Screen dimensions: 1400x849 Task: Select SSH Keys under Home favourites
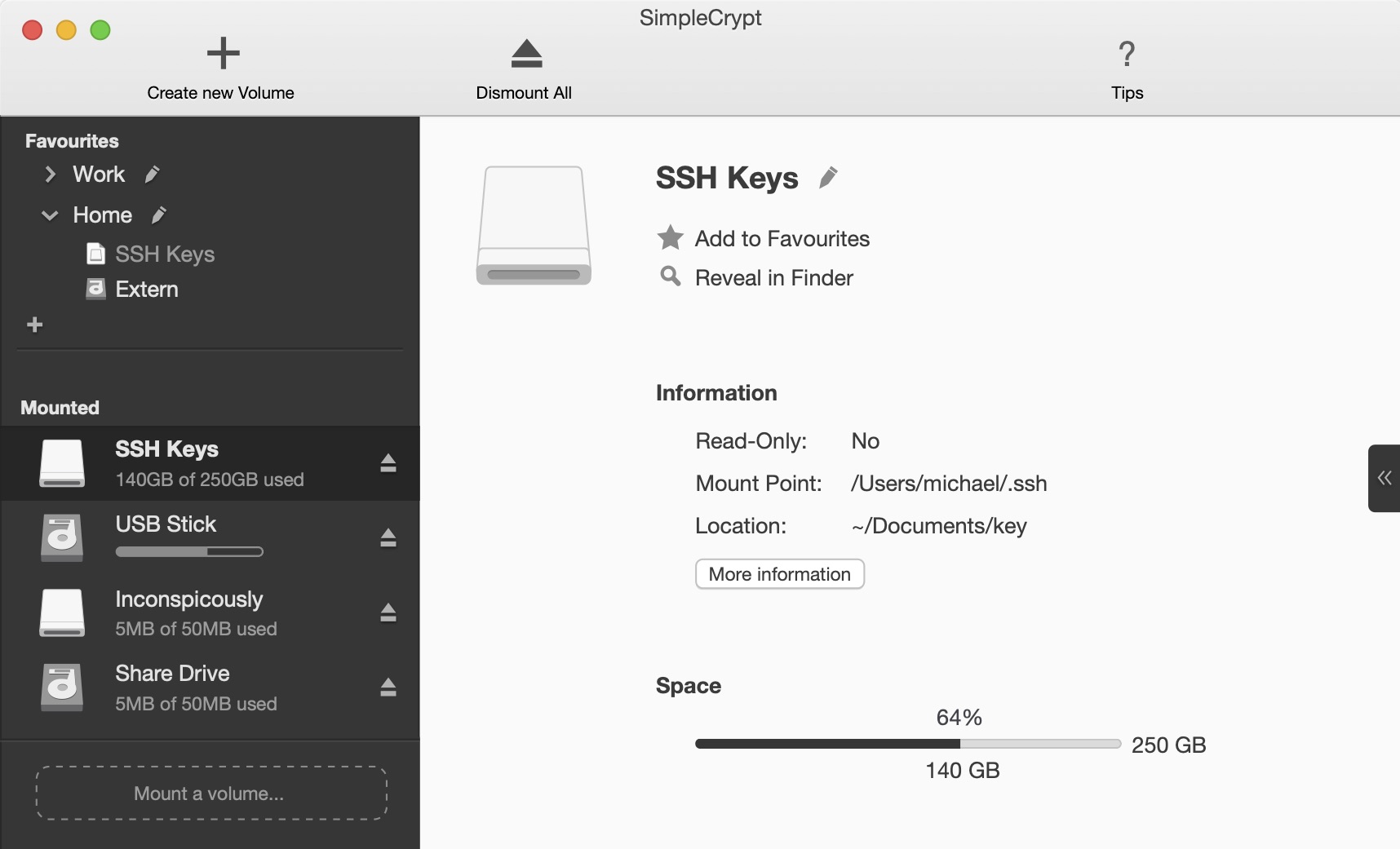coord(165,254)
